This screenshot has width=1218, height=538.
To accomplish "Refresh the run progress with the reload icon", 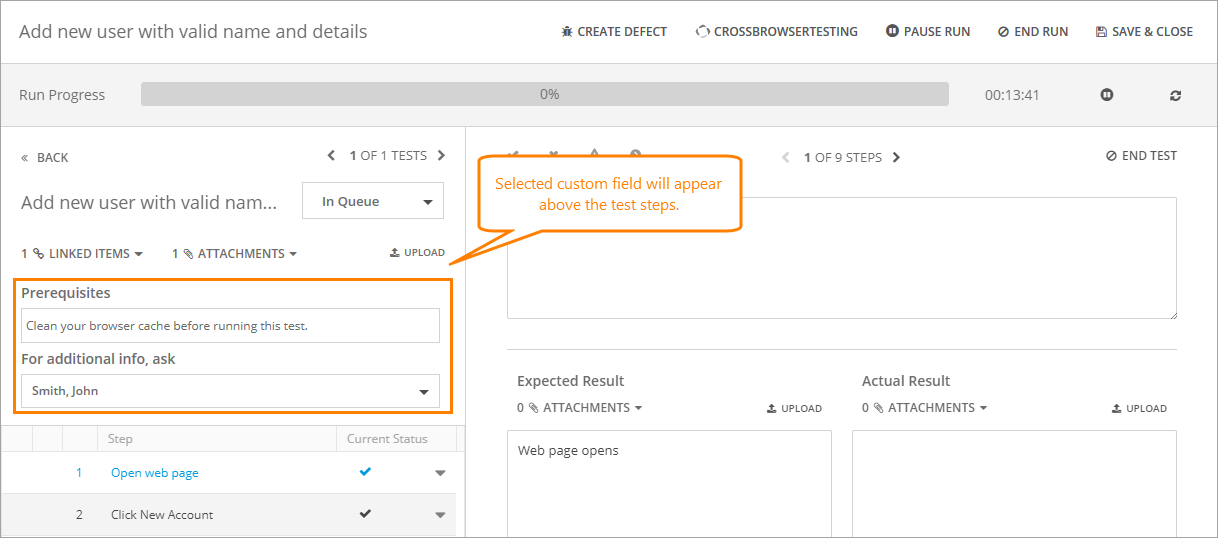I will pyautogui.click(x=1175, y=95).
